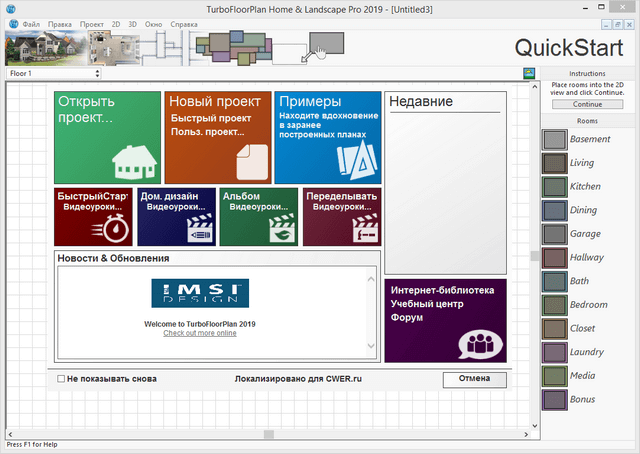The image size is (640, 454).
Task: Open the Интернет-библиотека forum tile
Action: [x=445, y=320]
